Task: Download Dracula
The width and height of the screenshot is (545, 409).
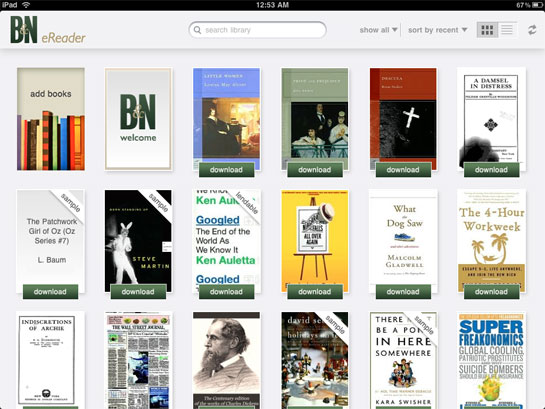Action: 403,170
